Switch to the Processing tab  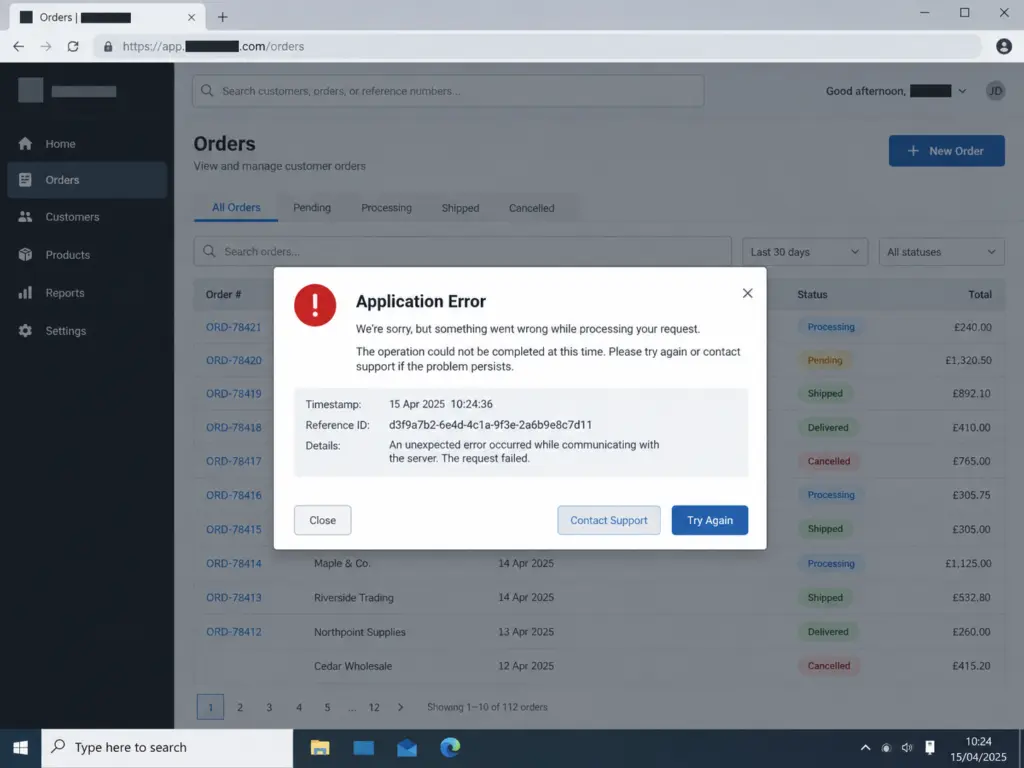pos(387,208)
